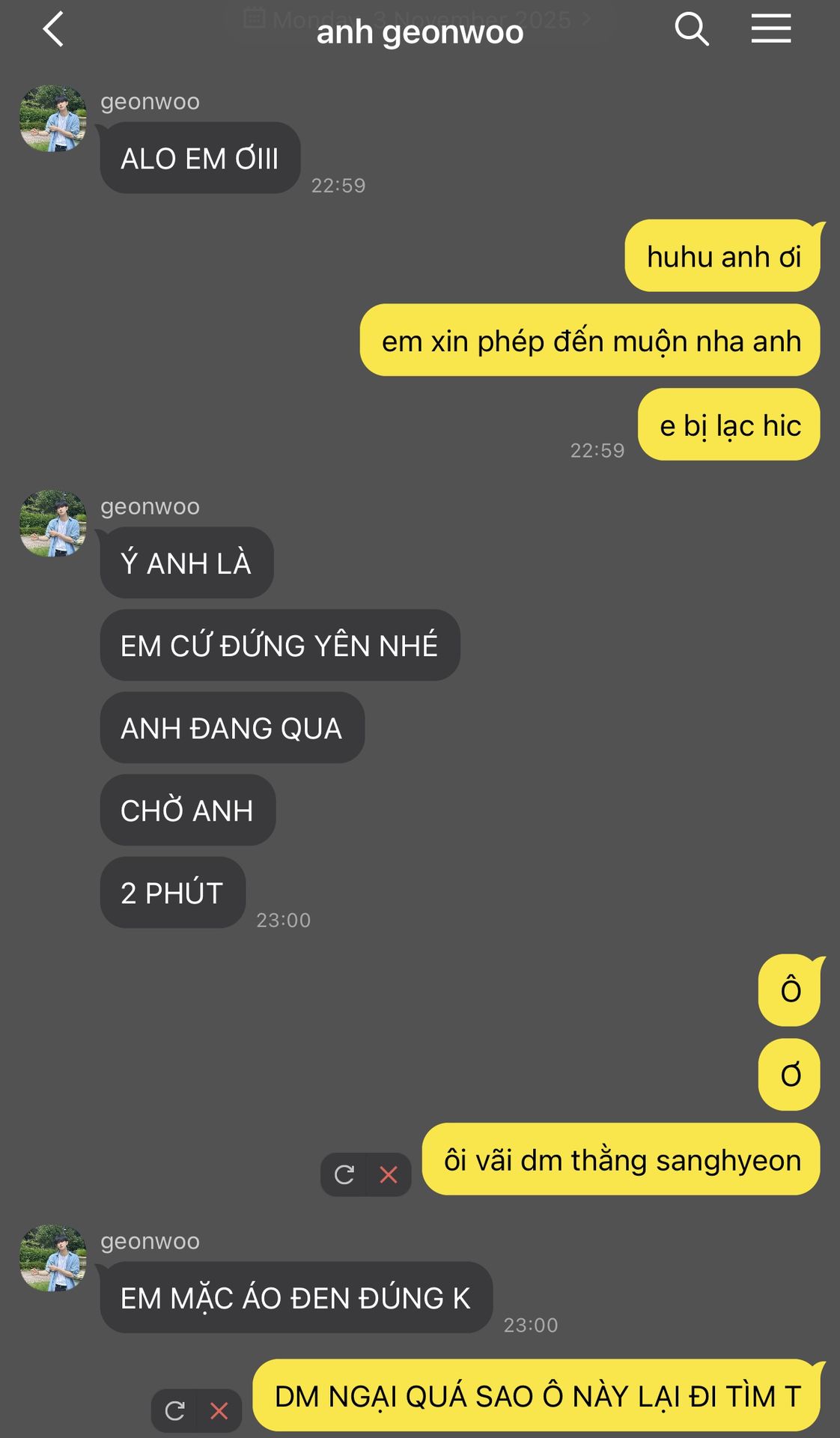This screenshot has height=1438, width=840.
Task: Delete failed sanghyeon message with red X
Action: (x=389, y=1174)
